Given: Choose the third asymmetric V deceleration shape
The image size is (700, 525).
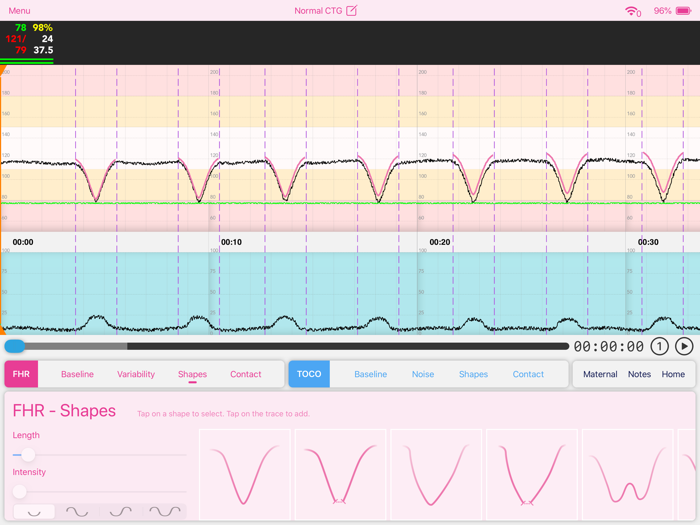Looking at the screenshot, I should pos(436,474).
